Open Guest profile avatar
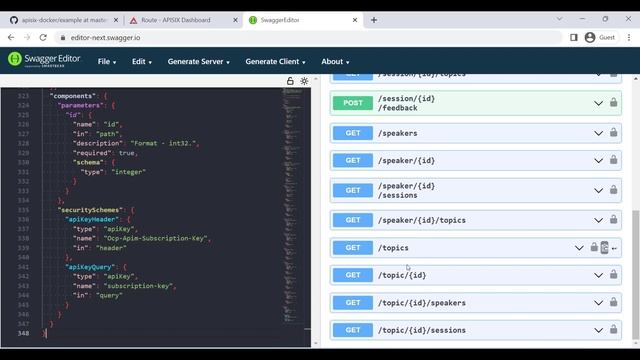The height and width of the screenshot is (360, 640). [x=590, y=38]
